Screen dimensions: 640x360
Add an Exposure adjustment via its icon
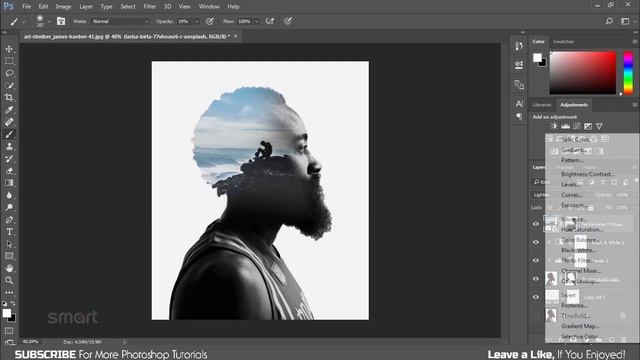point(588,126)
